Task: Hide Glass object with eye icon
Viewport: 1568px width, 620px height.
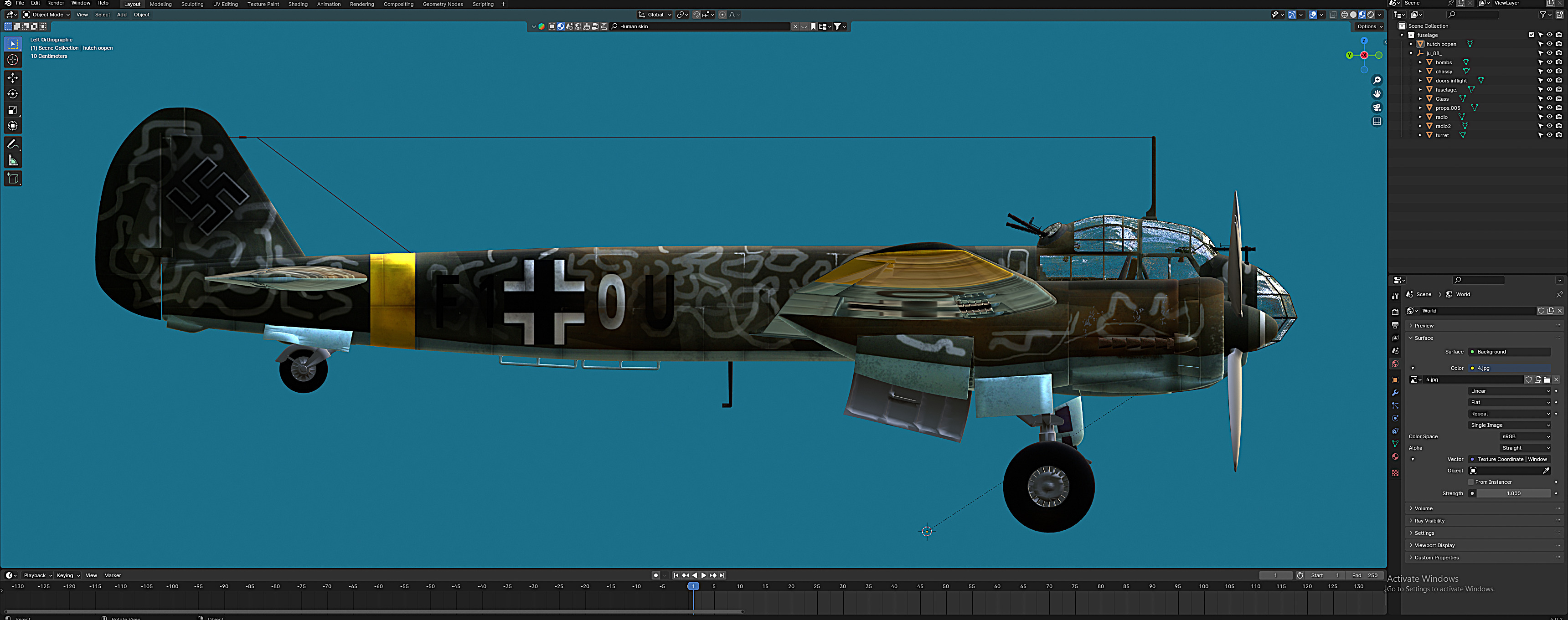Action: [1549, 98]
